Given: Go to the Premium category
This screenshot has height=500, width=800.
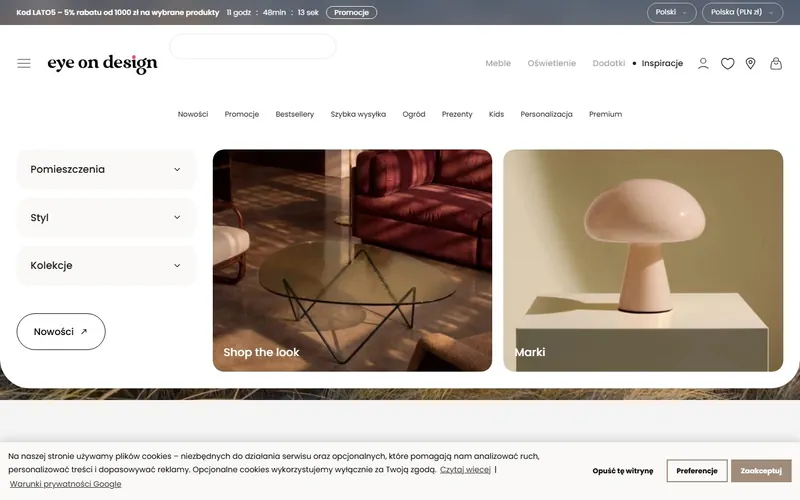Looking at the screenshot, I should click(x=606, y=114).
